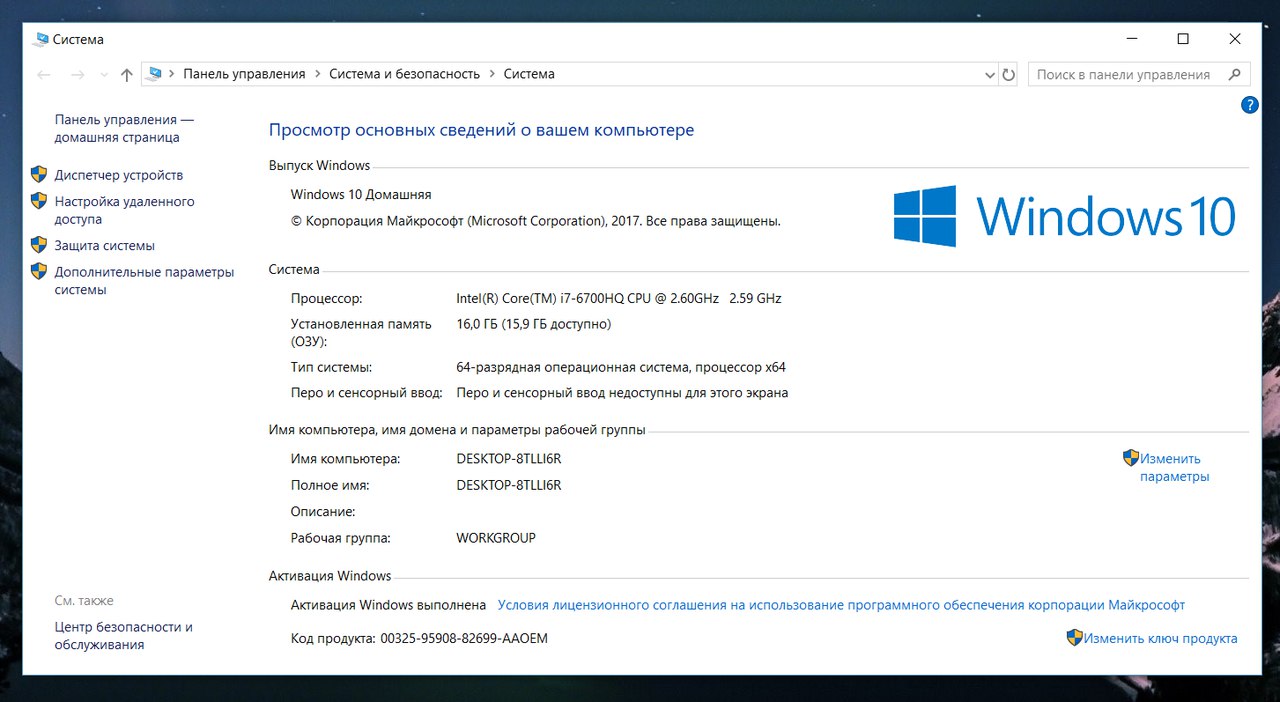Image resolution: width=1280 pixels, height=702 pixels.
Task: Open the Microsoft license agreement terms link
Action: (x=841, y=605)
